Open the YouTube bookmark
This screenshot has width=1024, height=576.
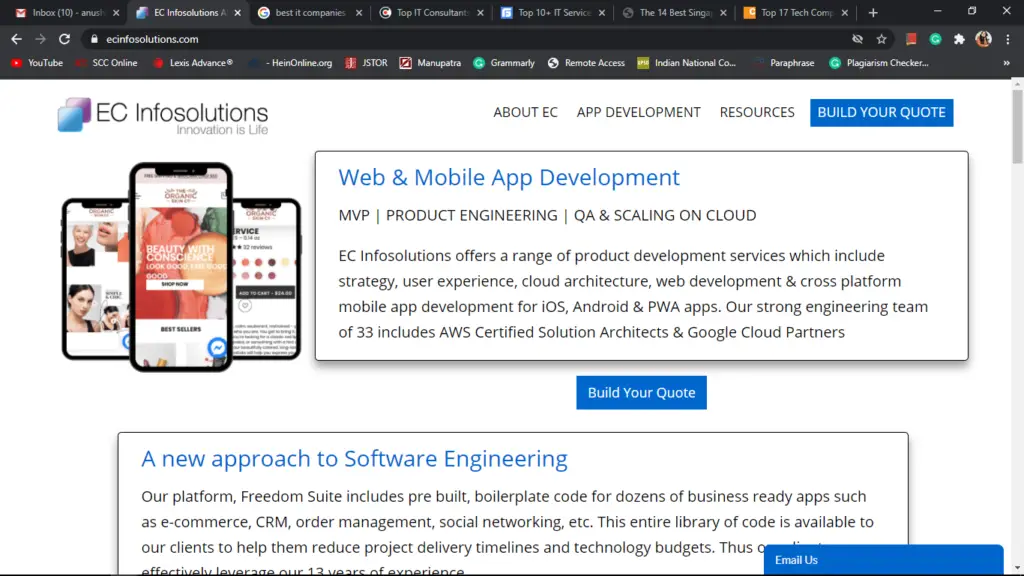tap(37, 63)
